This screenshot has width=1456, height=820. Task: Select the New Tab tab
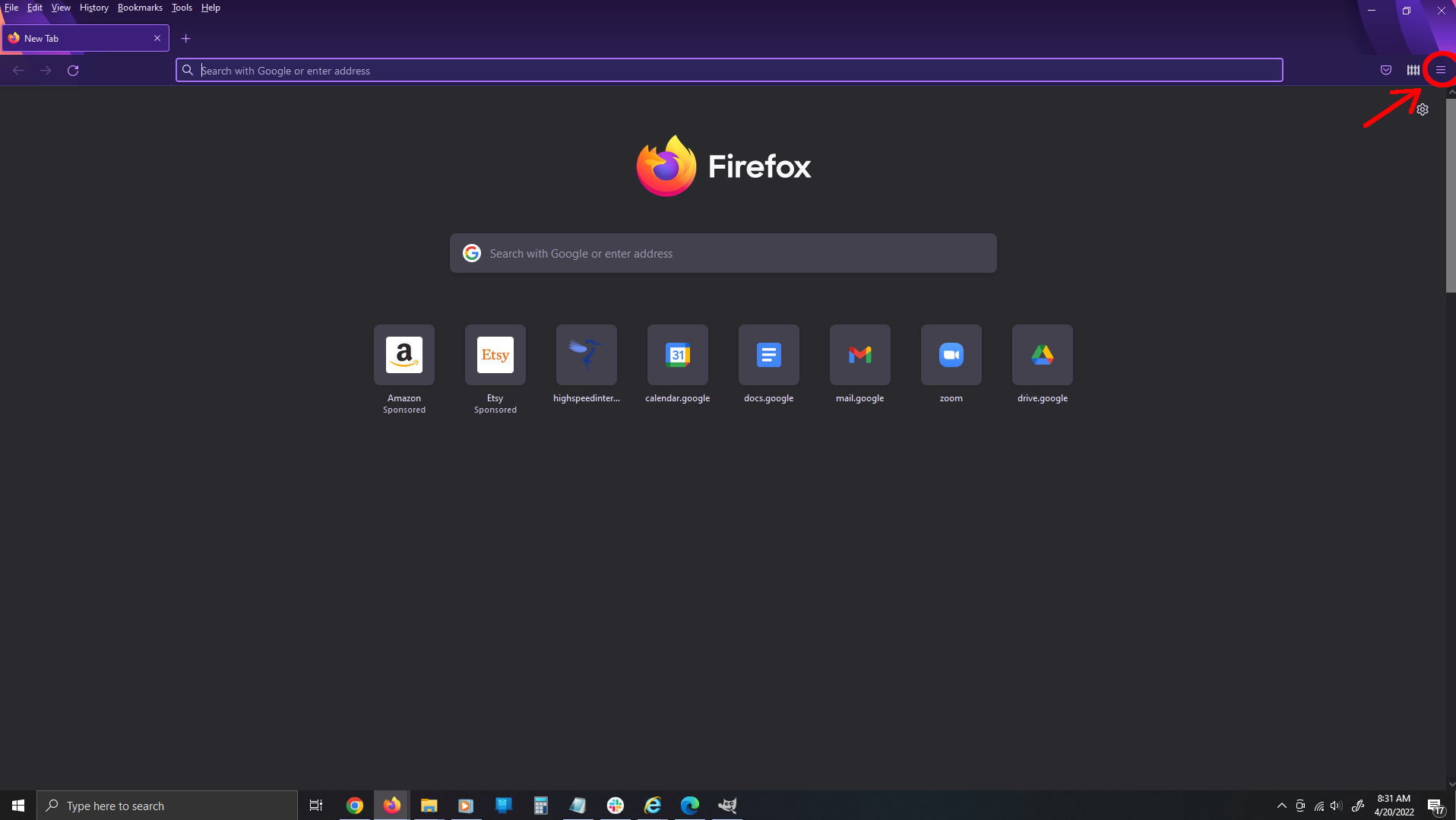coord(85,38)
